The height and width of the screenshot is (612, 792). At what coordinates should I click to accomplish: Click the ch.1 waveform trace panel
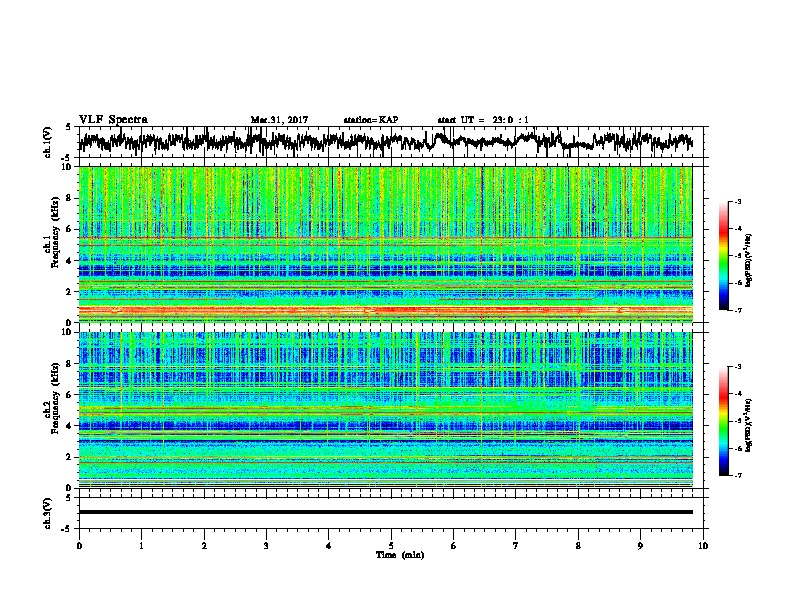tap(393, 142)
